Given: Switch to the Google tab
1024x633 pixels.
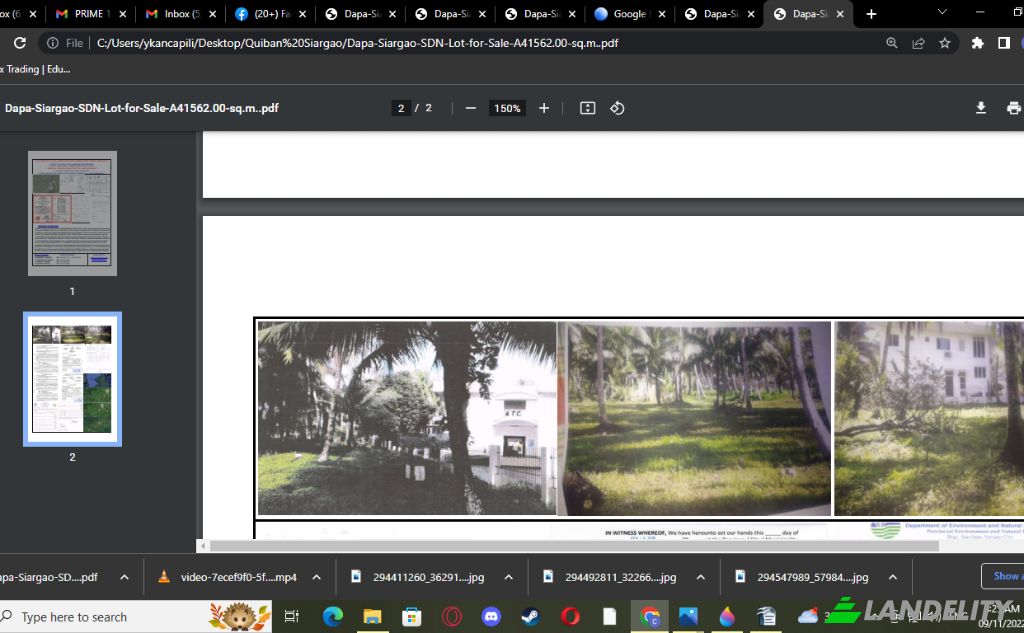Looking at the screenshot, I should 629,14.
